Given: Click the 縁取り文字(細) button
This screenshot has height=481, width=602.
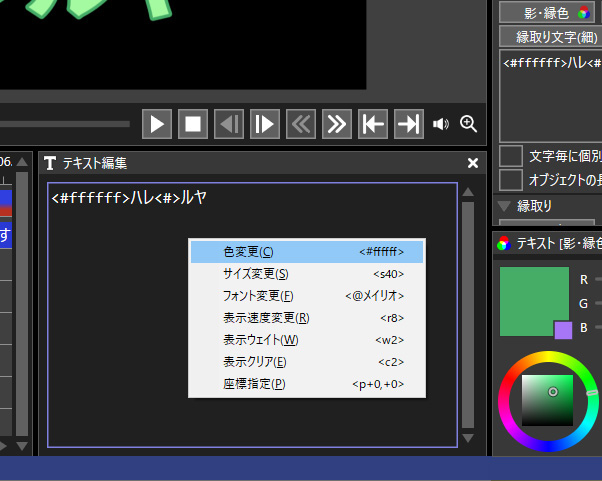Looking at the screenshot, I should click(551, 37).
